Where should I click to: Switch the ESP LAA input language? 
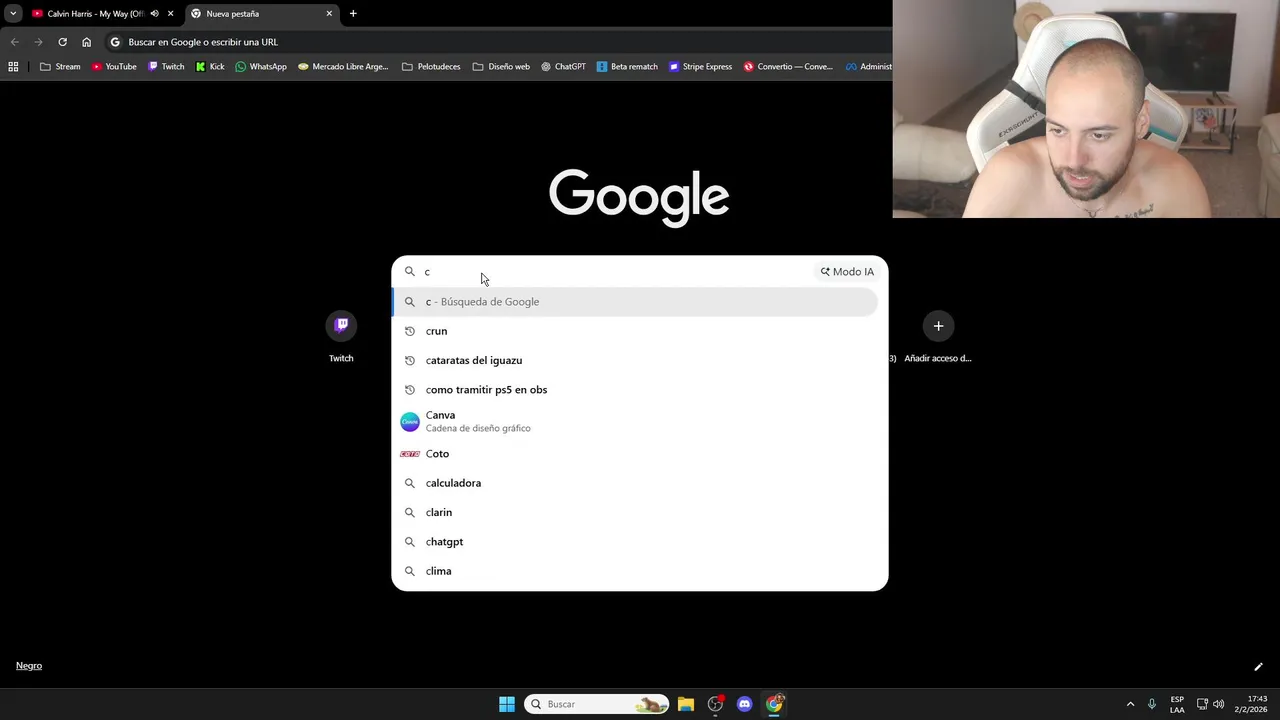(x=1177, y=704)
